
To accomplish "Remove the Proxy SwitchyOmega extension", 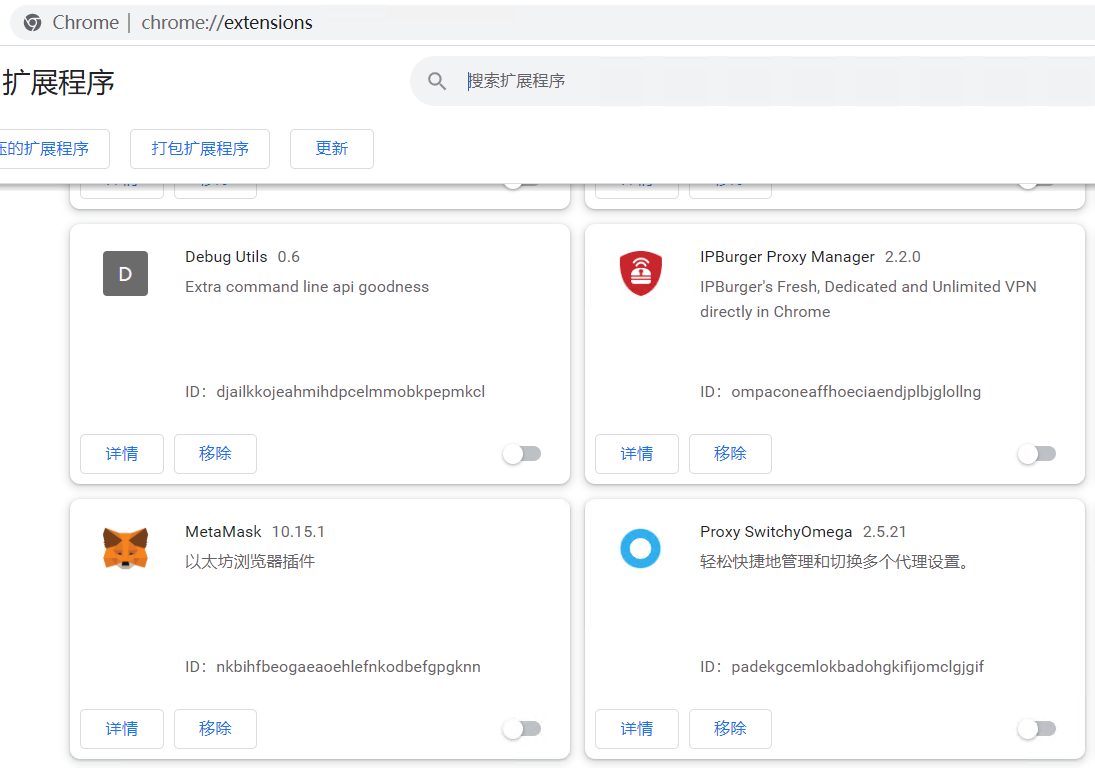I will [x=730, y=729].
